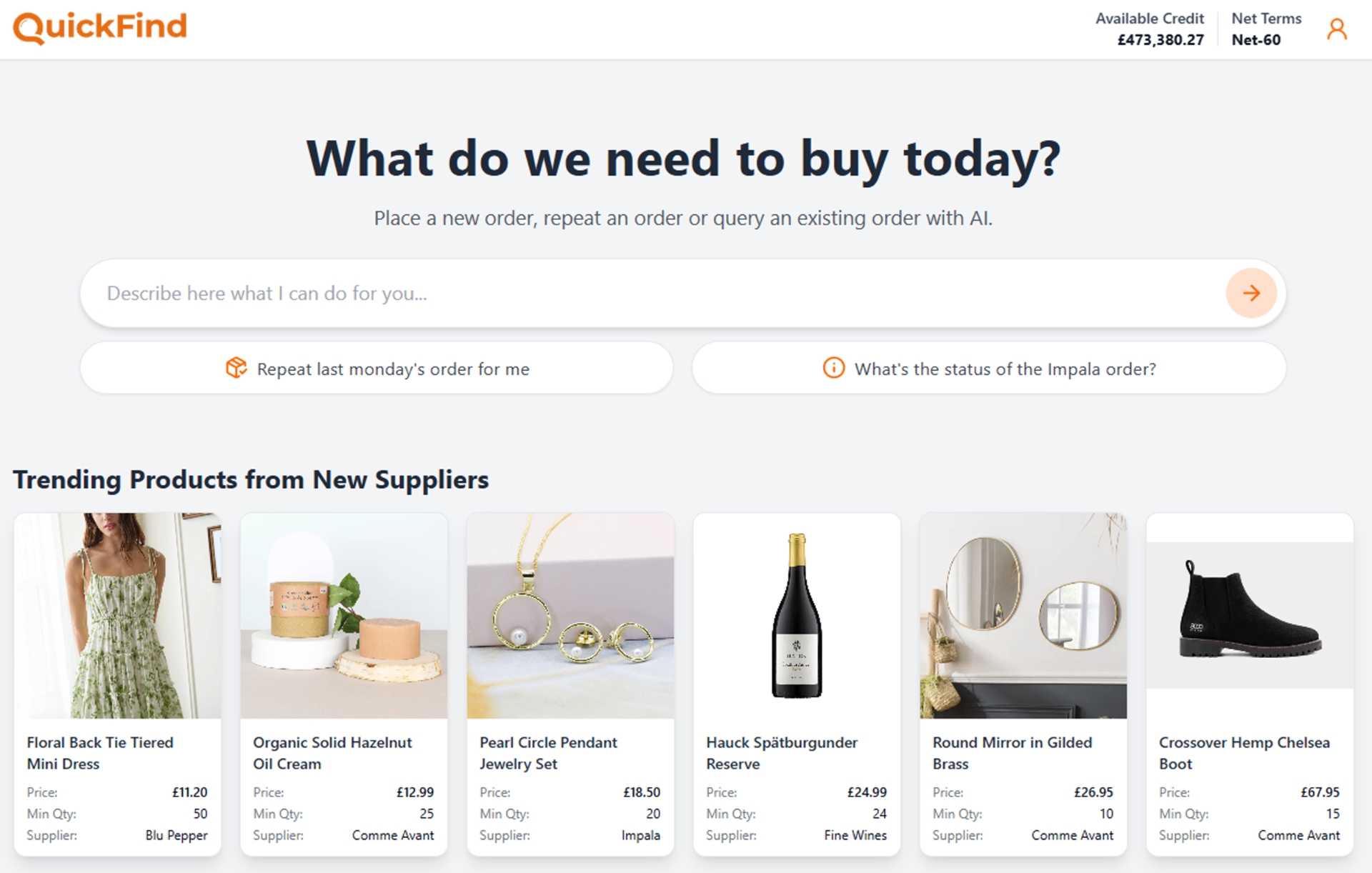Viewport: 1372px width, 873px height.
Task: Select the Floral Back Tie Tiered Mini Dress image
Action: point(117,614)
